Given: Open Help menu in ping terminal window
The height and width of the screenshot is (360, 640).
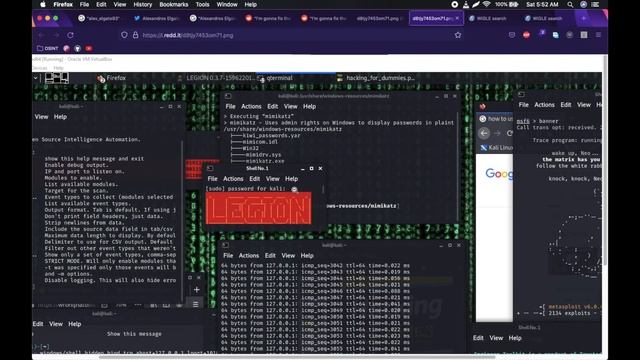Looking at the screenshot, I should coord(307,255).
